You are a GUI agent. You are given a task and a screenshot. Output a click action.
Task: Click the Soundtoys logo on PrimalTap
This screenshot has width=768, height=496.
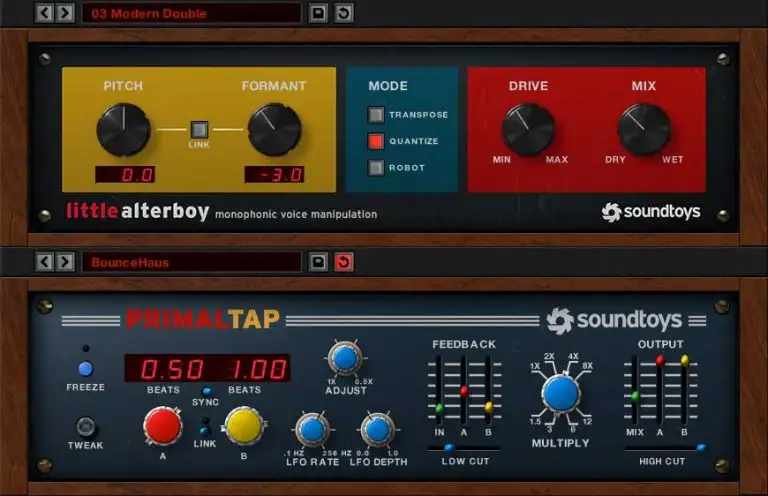pyautogui.click(x=614, y=321)
